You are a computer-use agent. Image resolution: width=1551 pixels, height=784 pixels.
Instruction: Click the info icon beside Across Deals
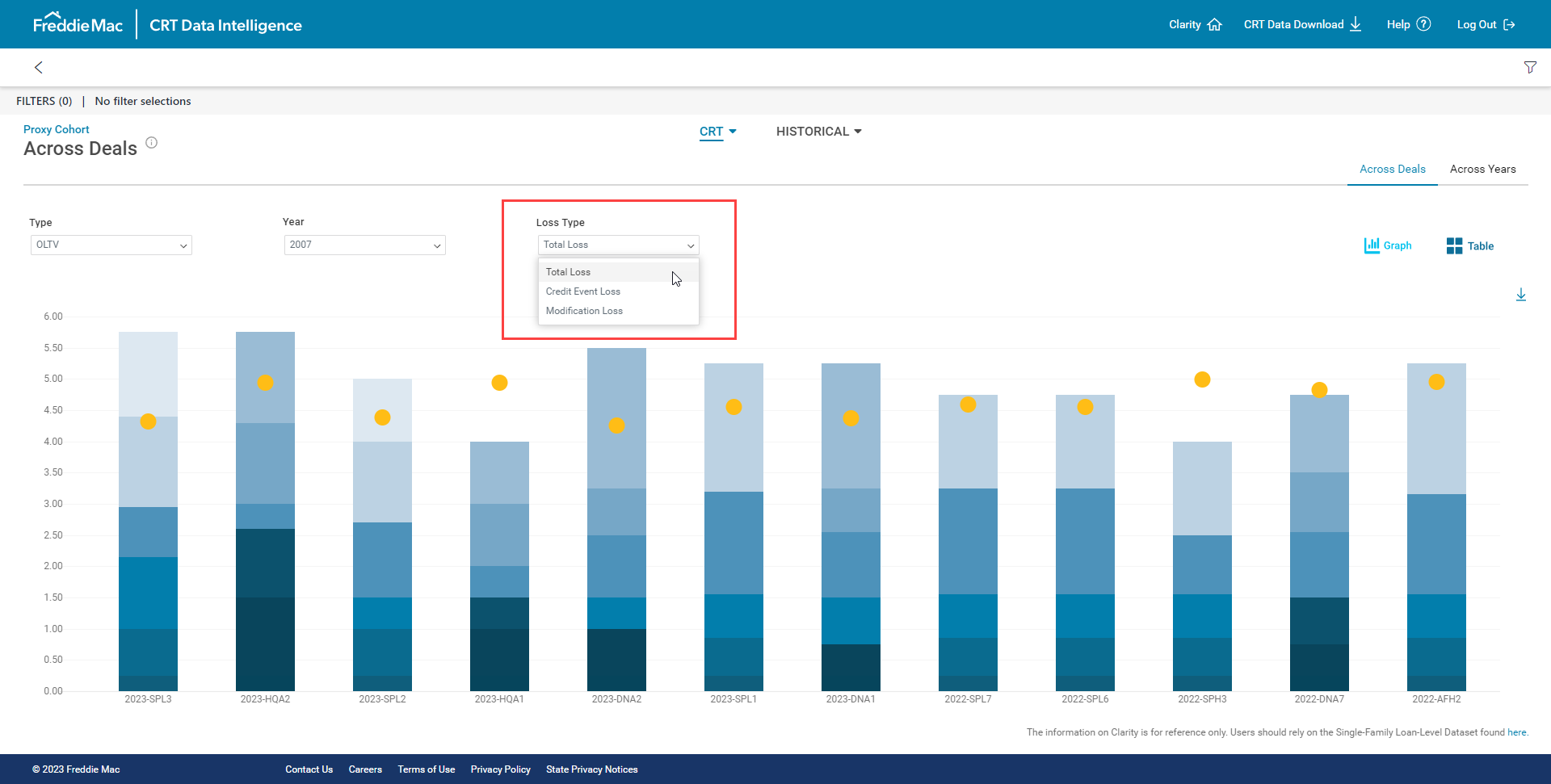151,143
